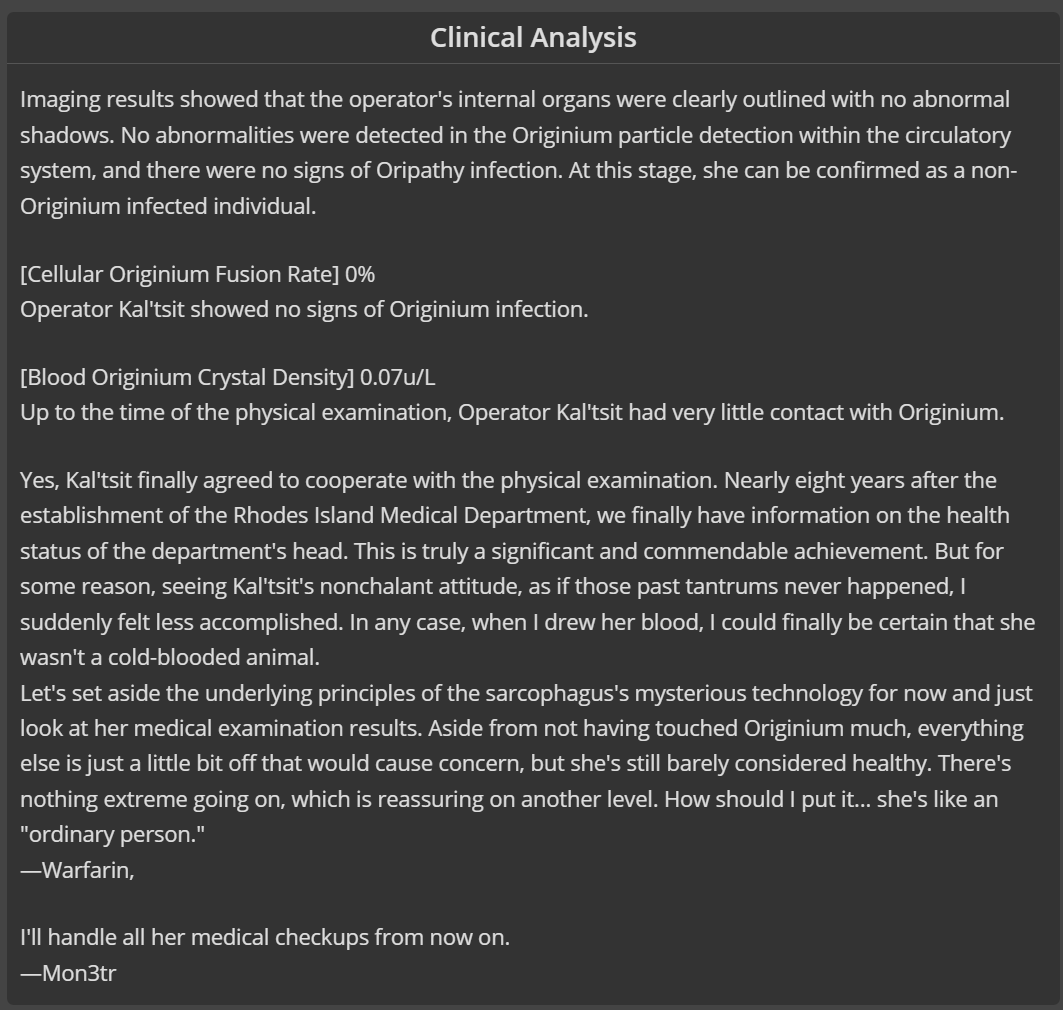1063x1010 pixels.
Task: Click the Mon3tr signature line
Action: coord(68,973)
